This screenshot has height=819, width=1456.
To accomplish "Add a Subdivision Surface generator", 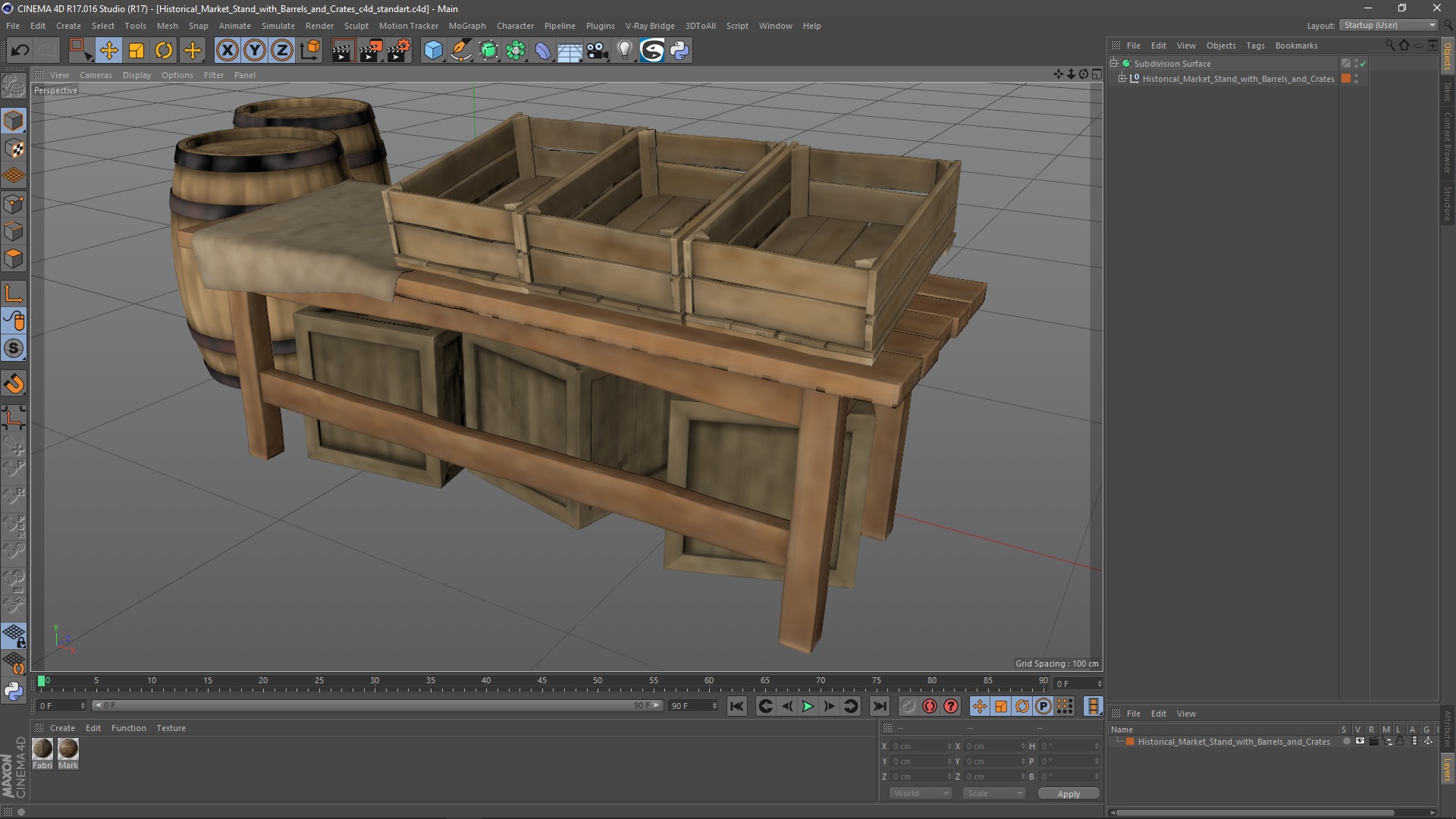I will (x=488, y=51).
